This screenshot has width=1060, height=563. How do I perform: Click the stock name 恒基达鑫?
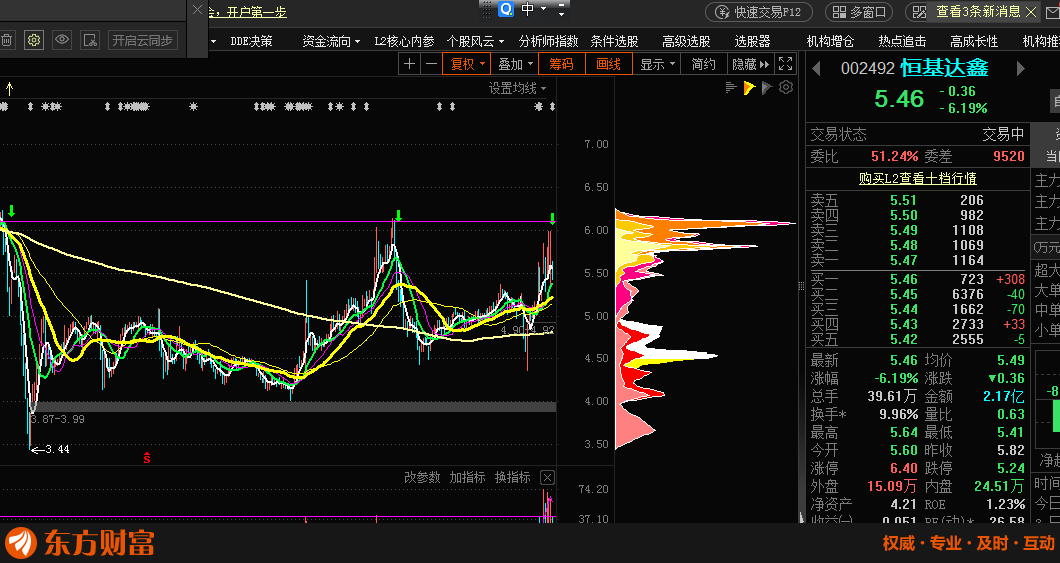tap(944, 68)
